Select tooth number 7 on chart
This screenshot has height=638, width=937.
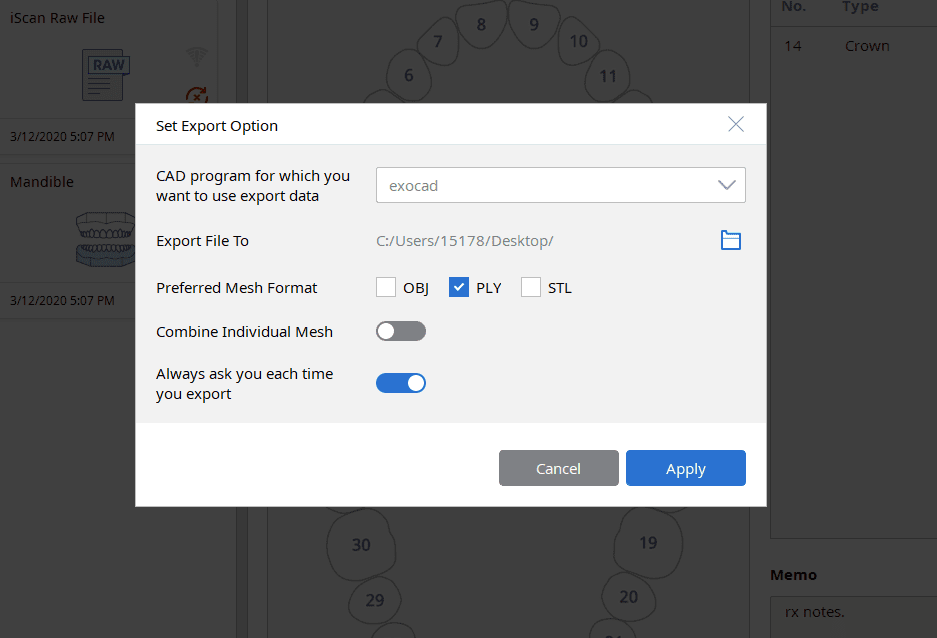tap(437, 42)
